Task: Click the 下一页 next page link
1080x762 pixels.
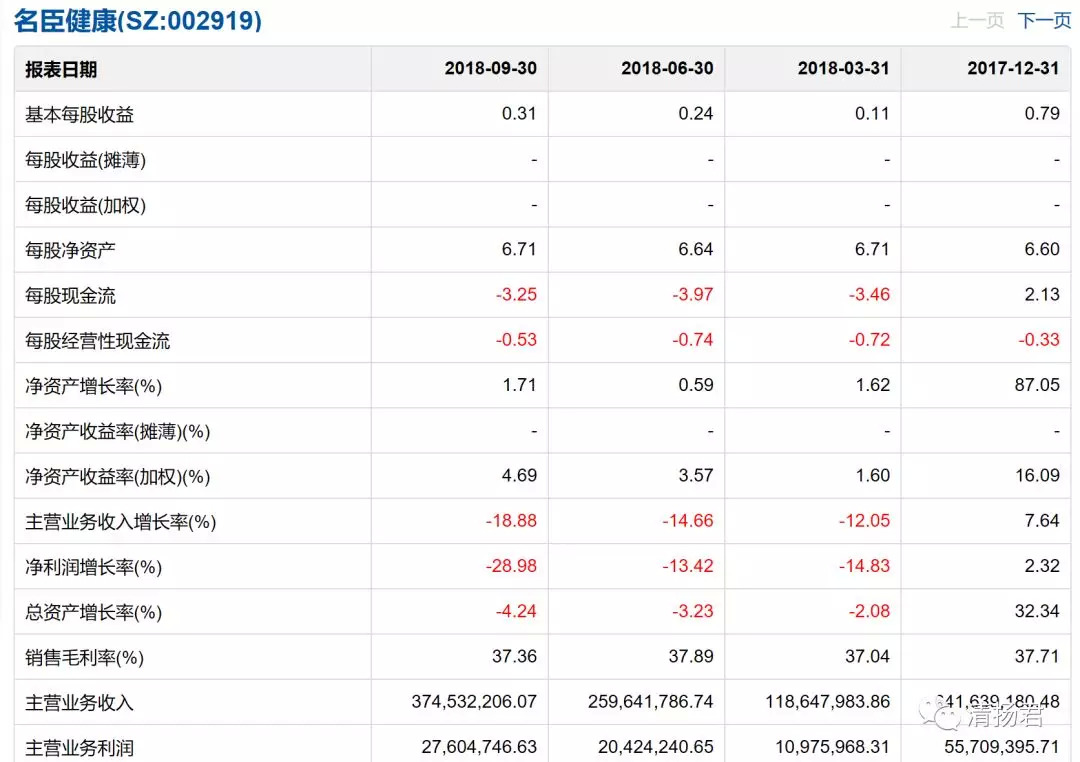Action: pyautogui.click(x=1044, y=20)
